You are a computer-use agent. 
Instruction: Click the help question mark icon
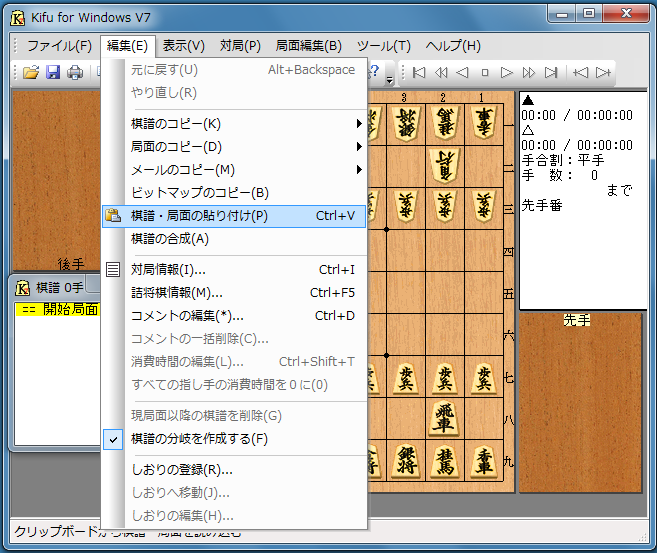coord(375,72)
